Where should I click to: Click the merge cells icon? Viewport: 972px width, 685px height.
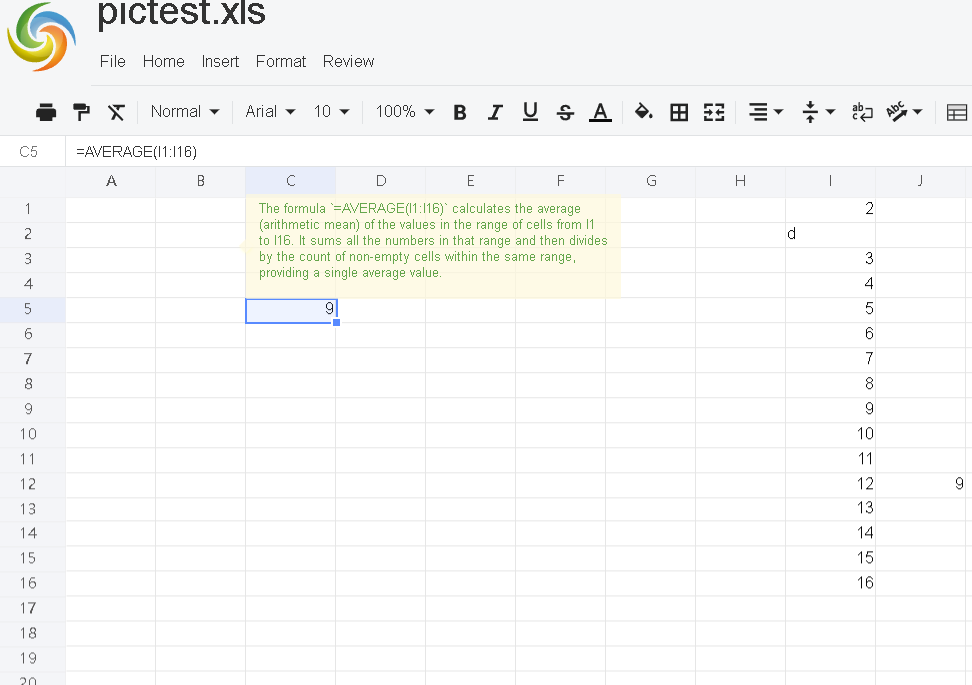(x=714, y=112)
